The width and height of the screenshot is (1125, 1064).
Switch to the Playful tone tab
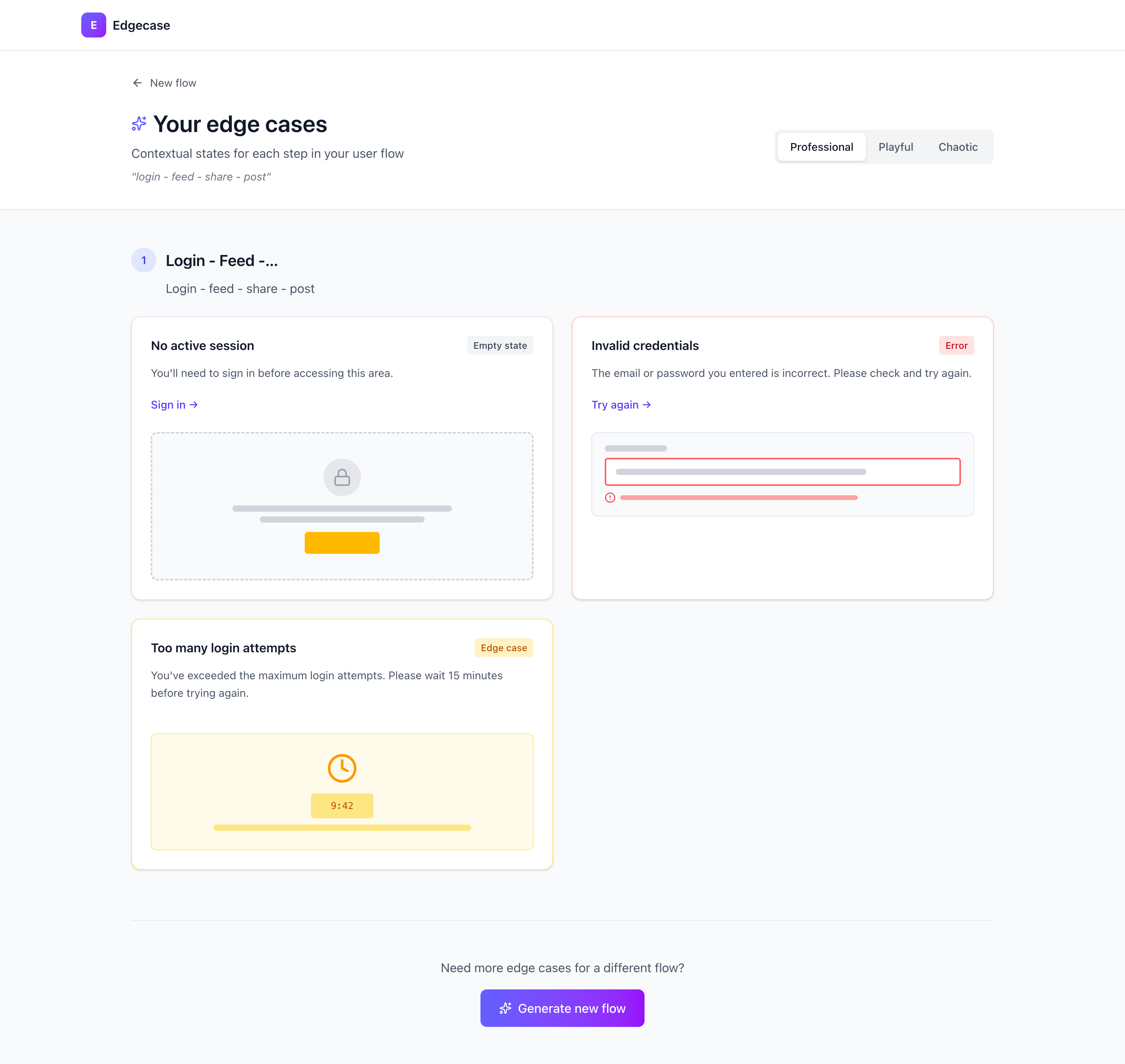click(x=896, y=147)
